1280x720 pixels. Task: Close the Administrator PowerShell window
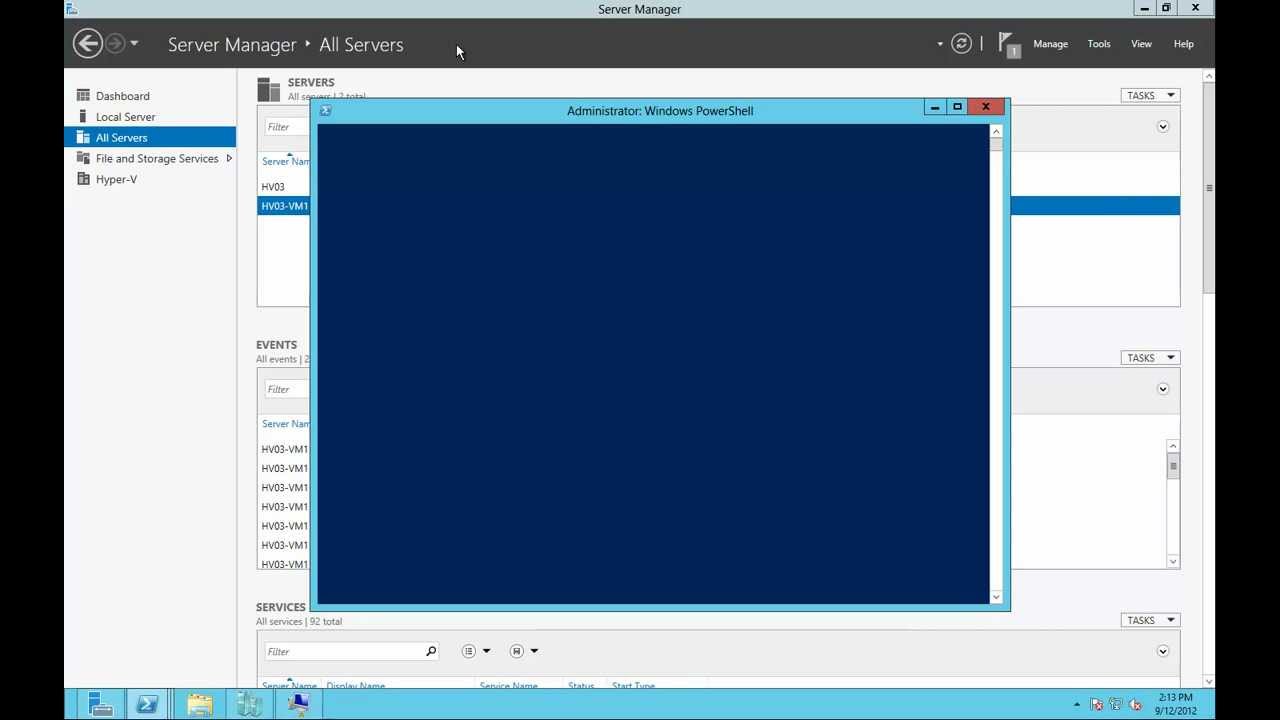(x=986, y=107)
